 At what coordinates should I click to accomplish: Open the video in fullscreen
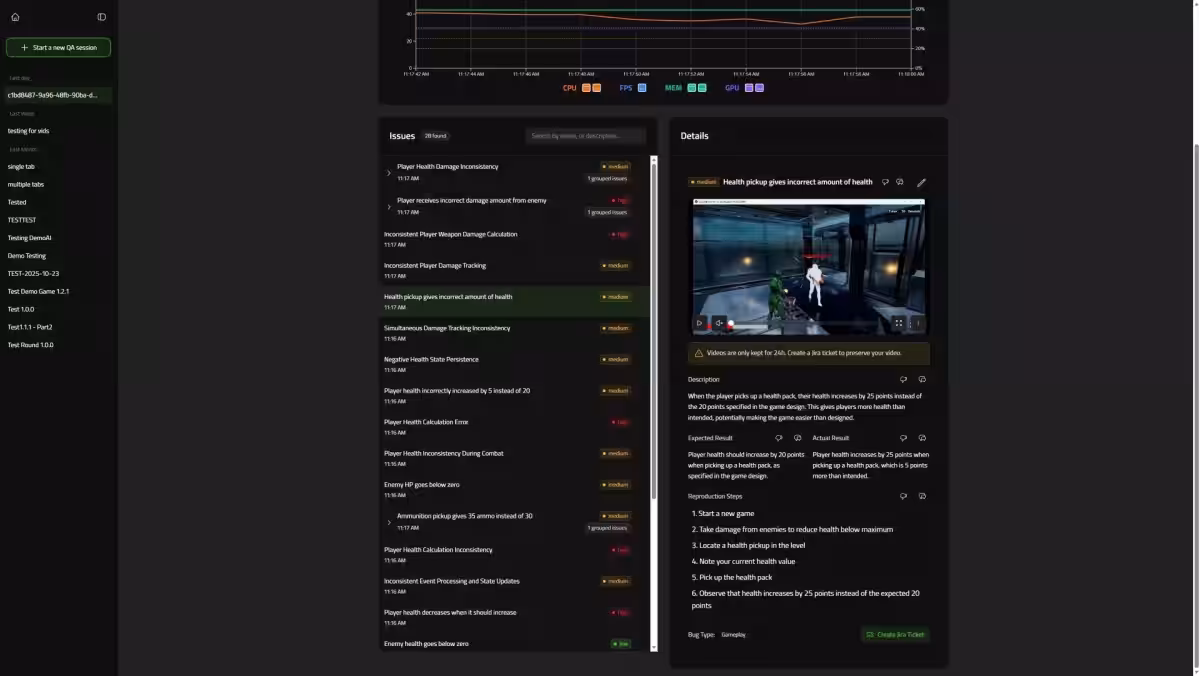898,323
